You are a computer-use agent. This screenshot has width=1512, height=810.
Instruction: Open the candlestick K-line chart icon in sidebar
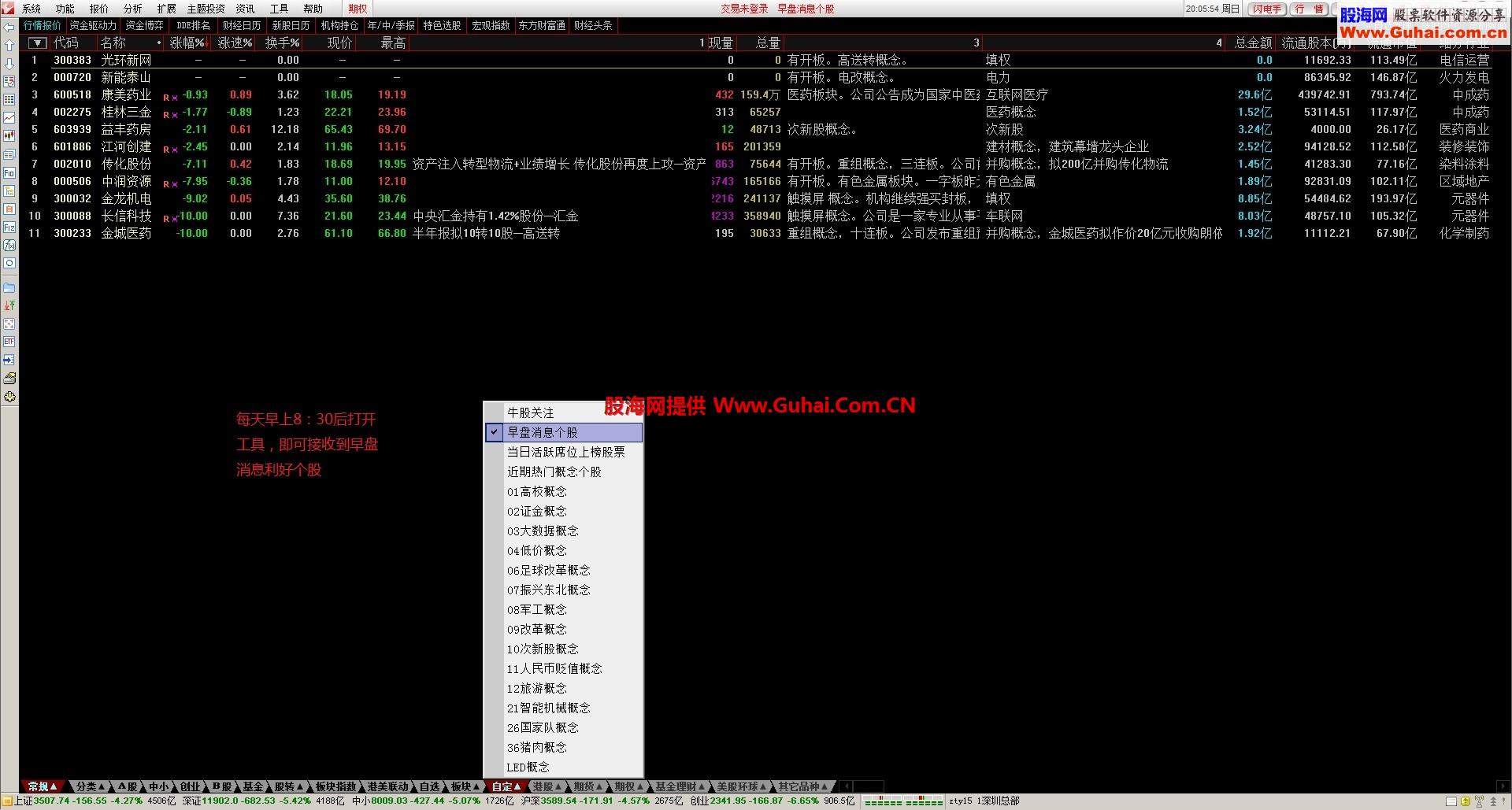click(9, 136)
